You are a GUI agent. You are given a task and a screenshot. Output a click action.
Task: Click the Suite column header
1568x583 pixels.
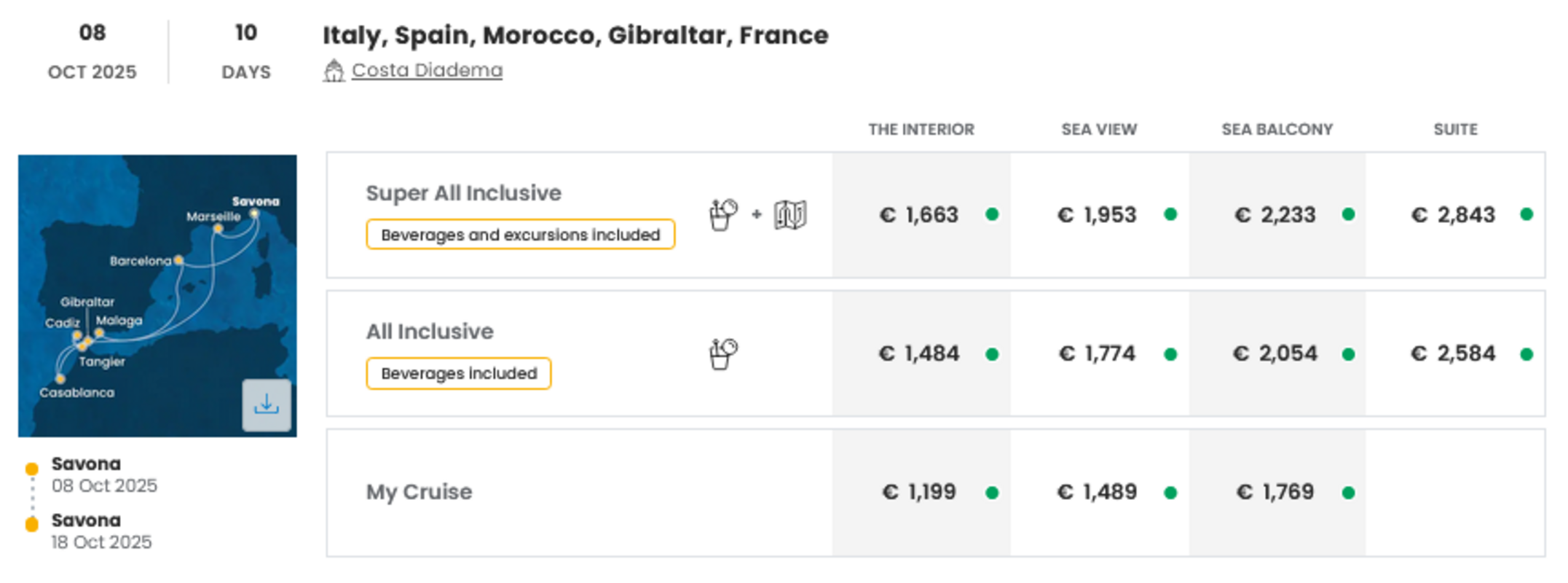(1456, 130)
